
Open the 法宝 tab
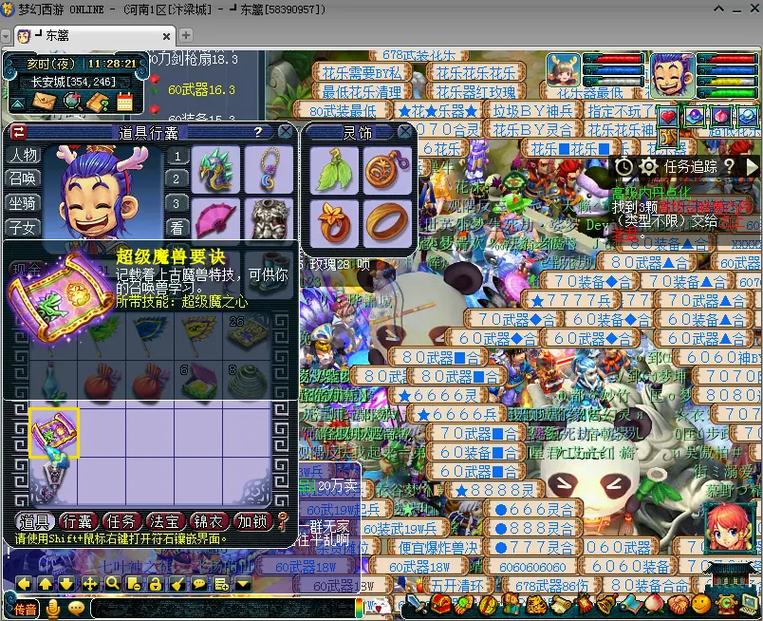click(165, 522)
